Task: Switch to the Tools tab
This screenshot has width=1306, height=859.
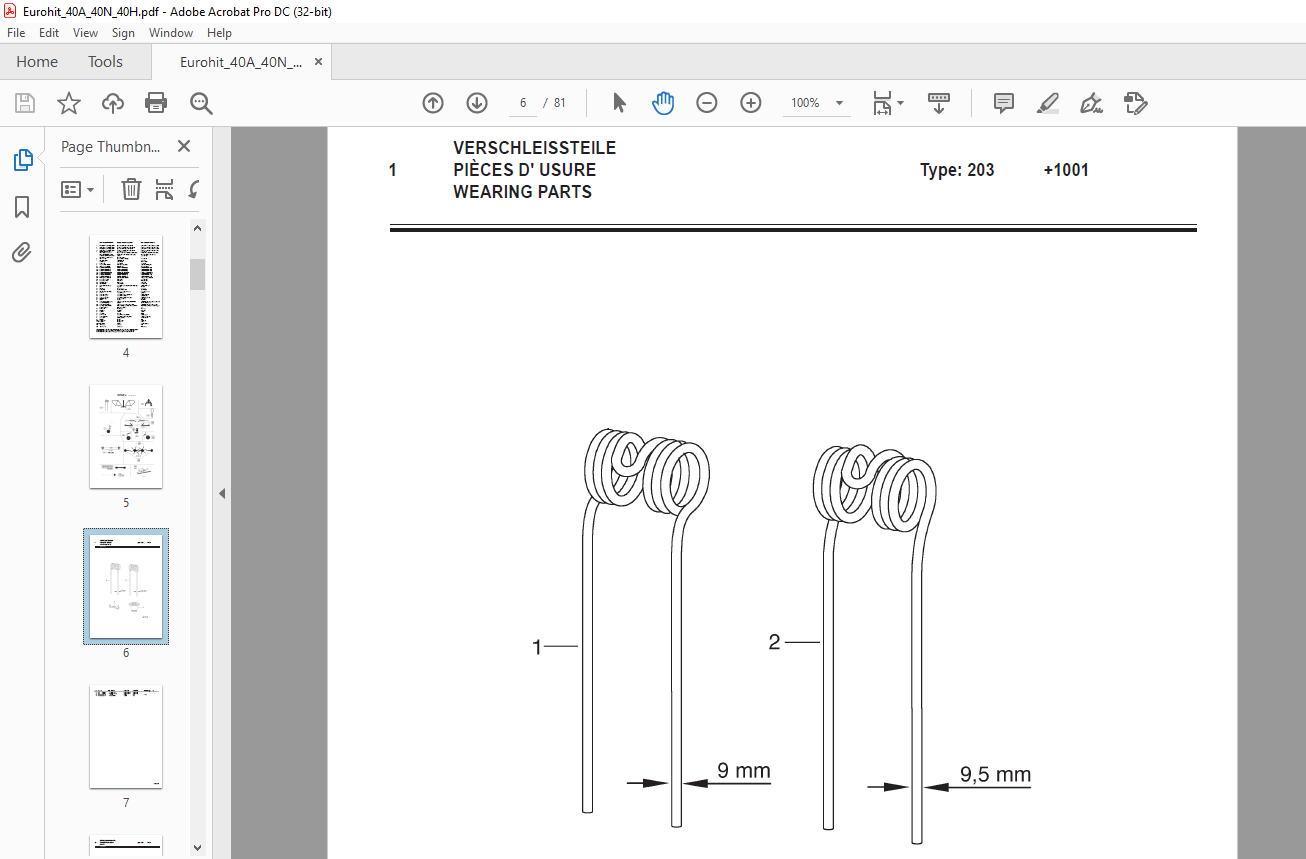Action: pos(105,61)
